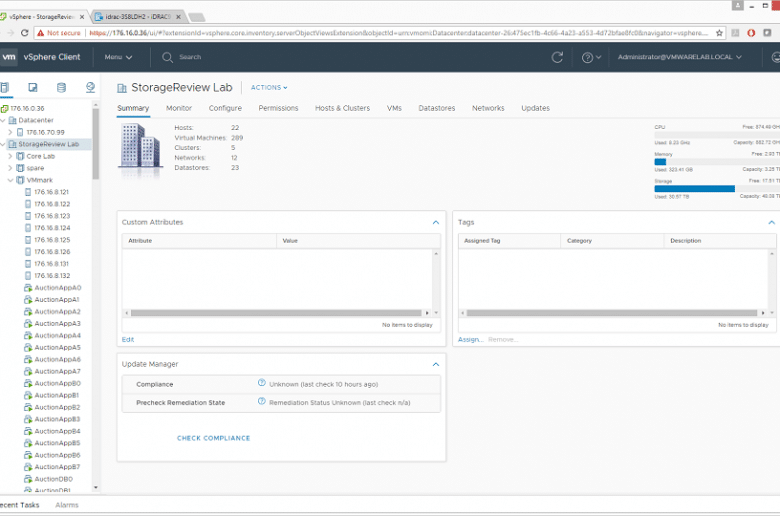Open the Alarms tab at bottom
The image size is (780, 516).
click(67, 505)
